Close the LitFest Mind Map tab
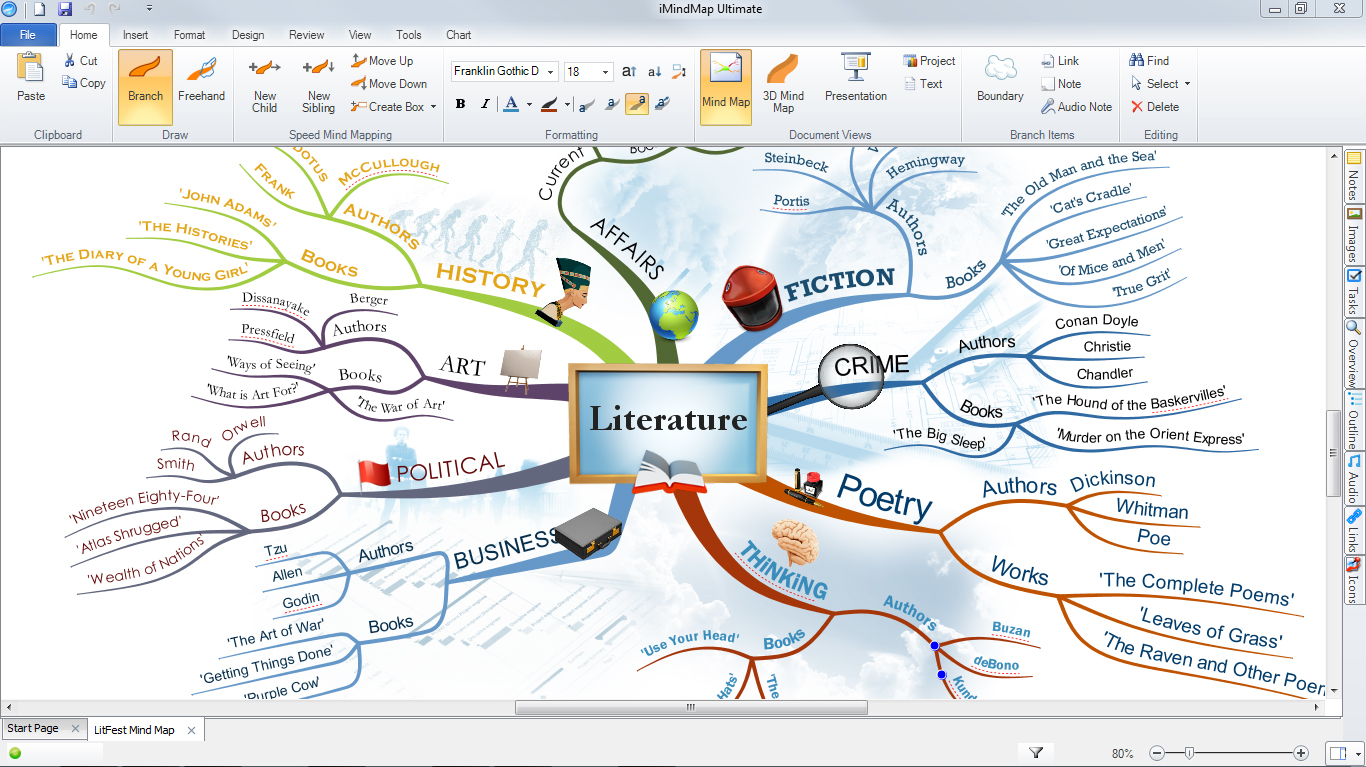The image size is (1366, 767). coord(191,730)
